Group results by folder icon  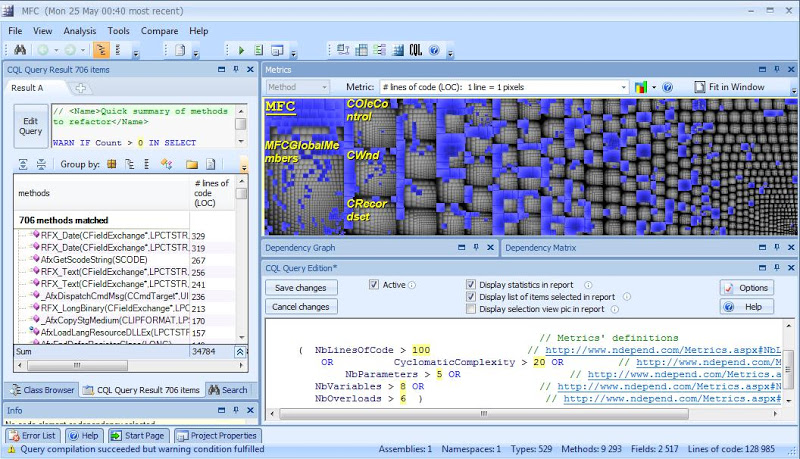point(192,164)
